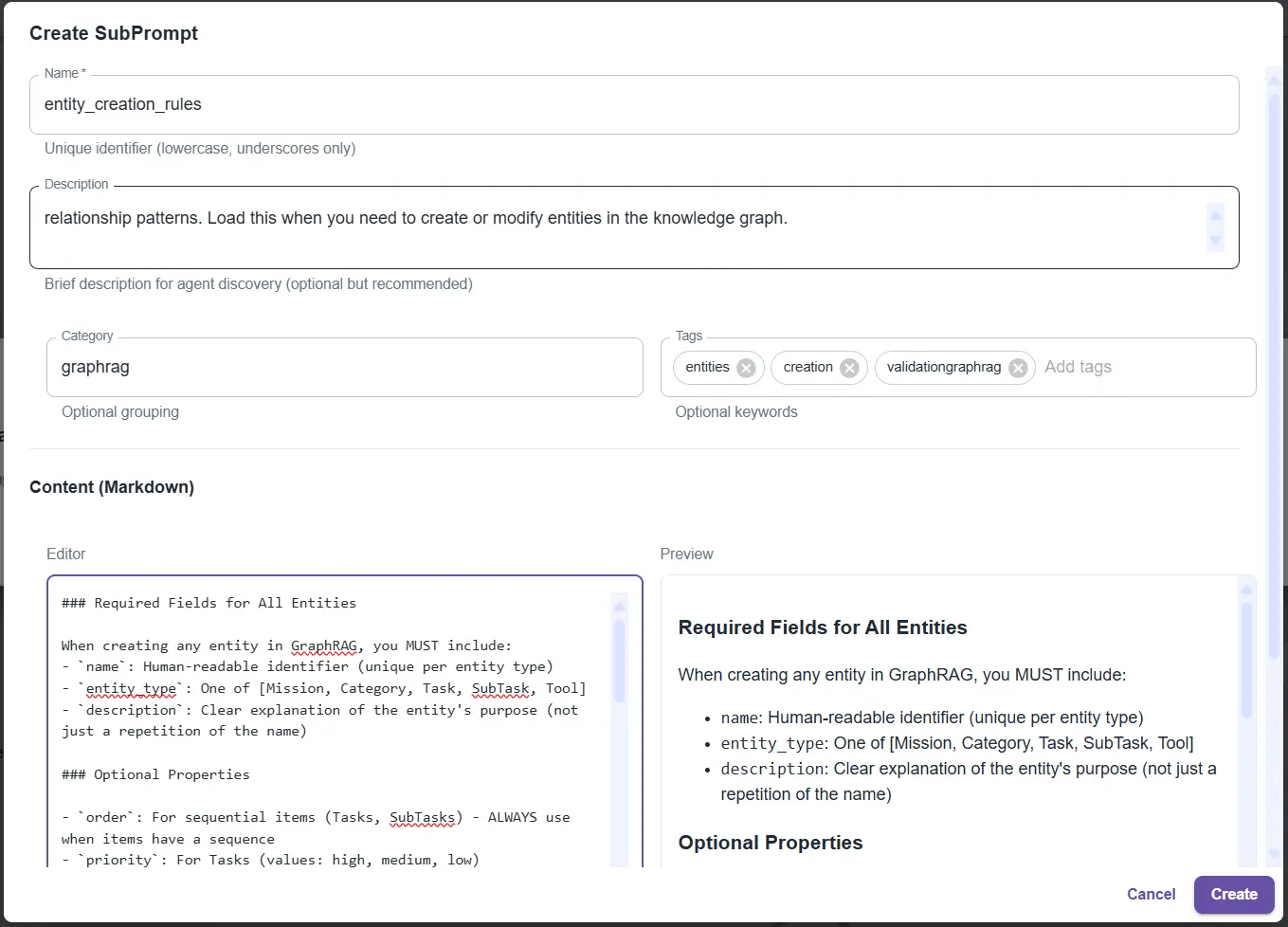This screenshot has width=1288, height=927.
Task: Click 'Optional Properties' heading in the Preview
Action: pyautogui.click(x=771, y=843)
